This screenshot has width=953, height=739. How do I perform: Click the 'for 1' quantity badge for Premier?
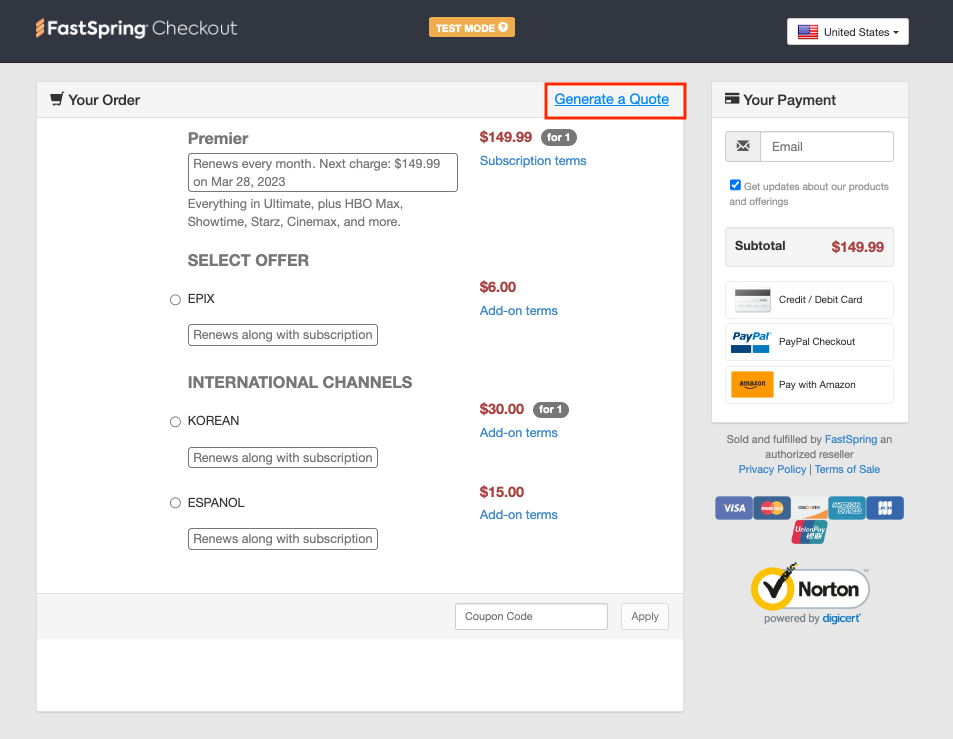[559, 137]
